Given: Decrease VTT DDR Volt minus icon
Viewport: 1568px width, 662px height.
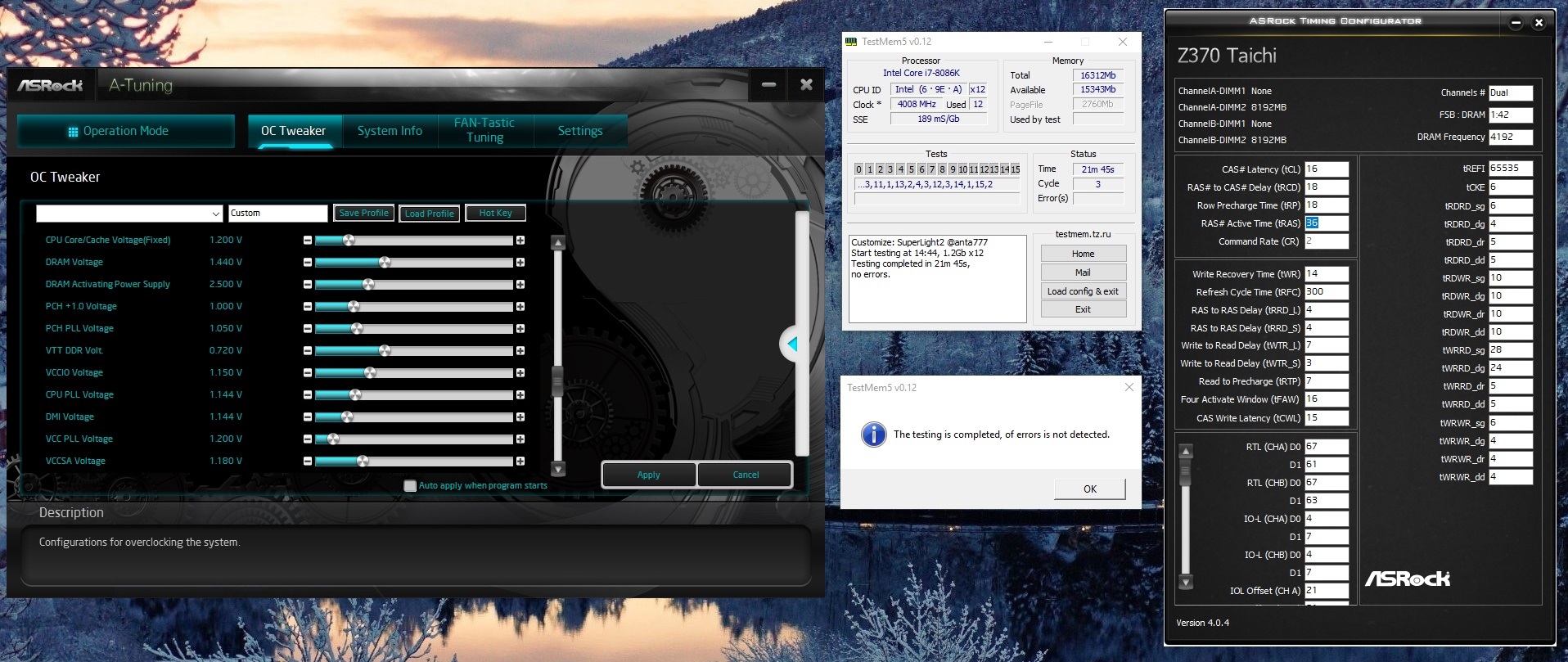Looking at the screenshot, I should coord(308,351).
